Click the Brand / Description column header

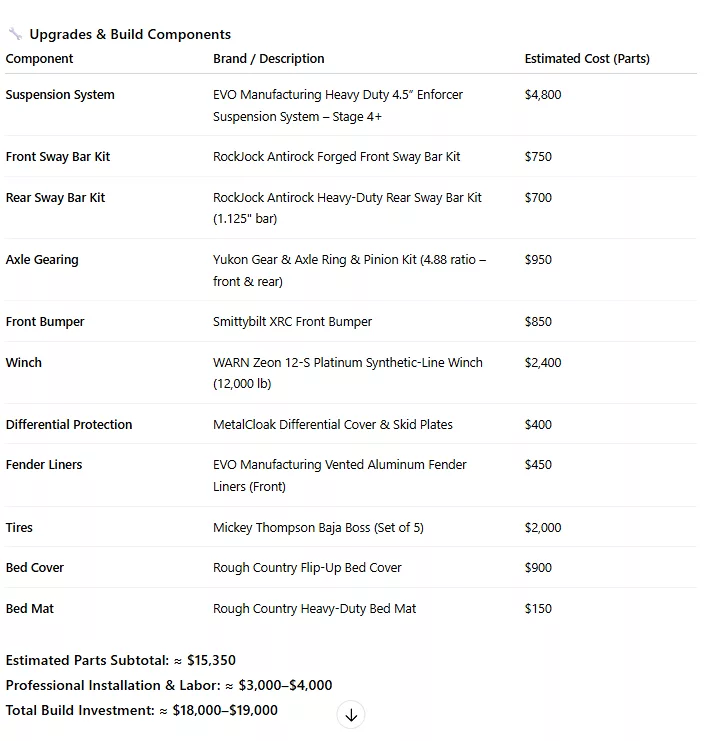coord(268,59)
